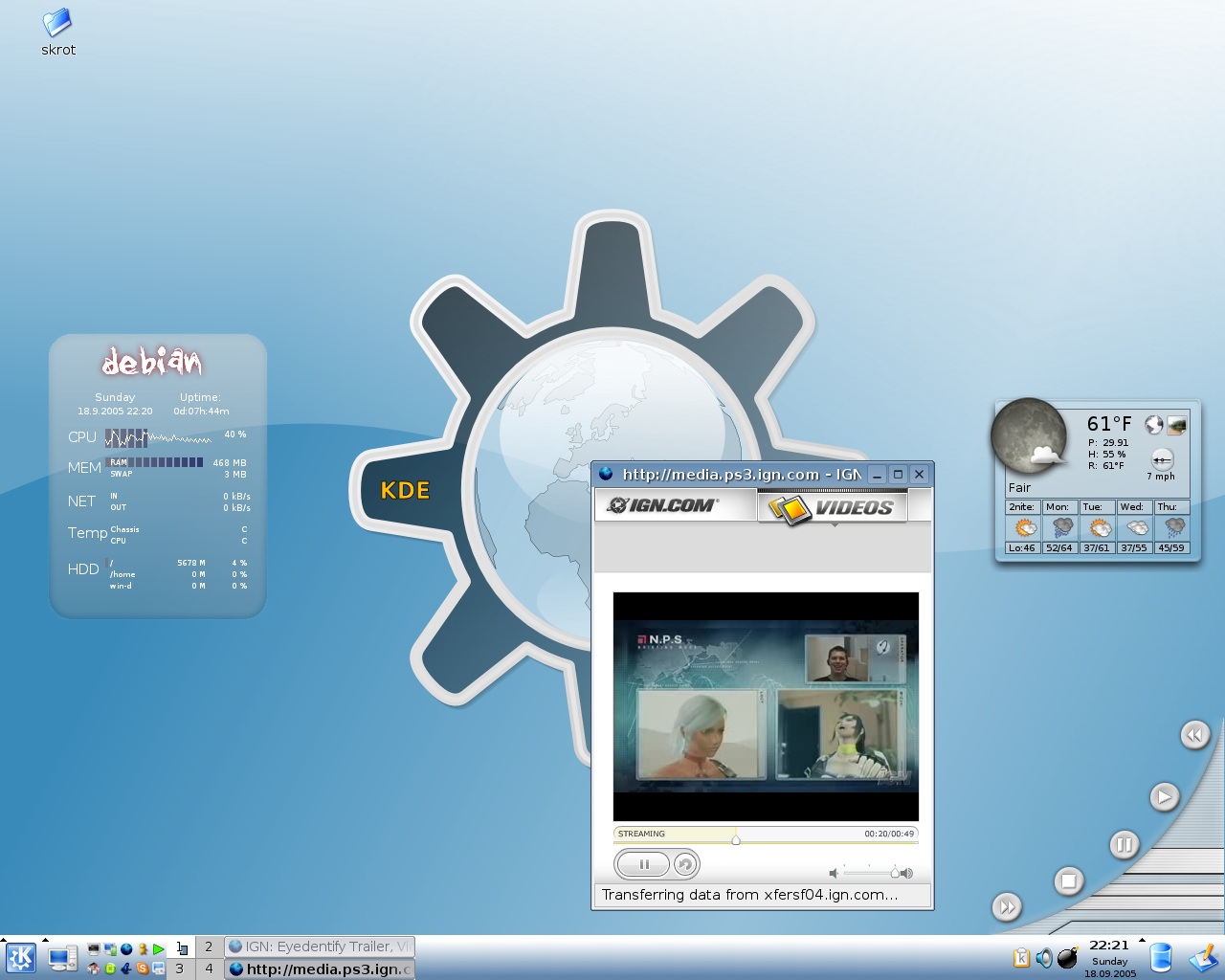1225x980 pixels.
Task: Open the KDE K menu
Action: coord(21,958)
